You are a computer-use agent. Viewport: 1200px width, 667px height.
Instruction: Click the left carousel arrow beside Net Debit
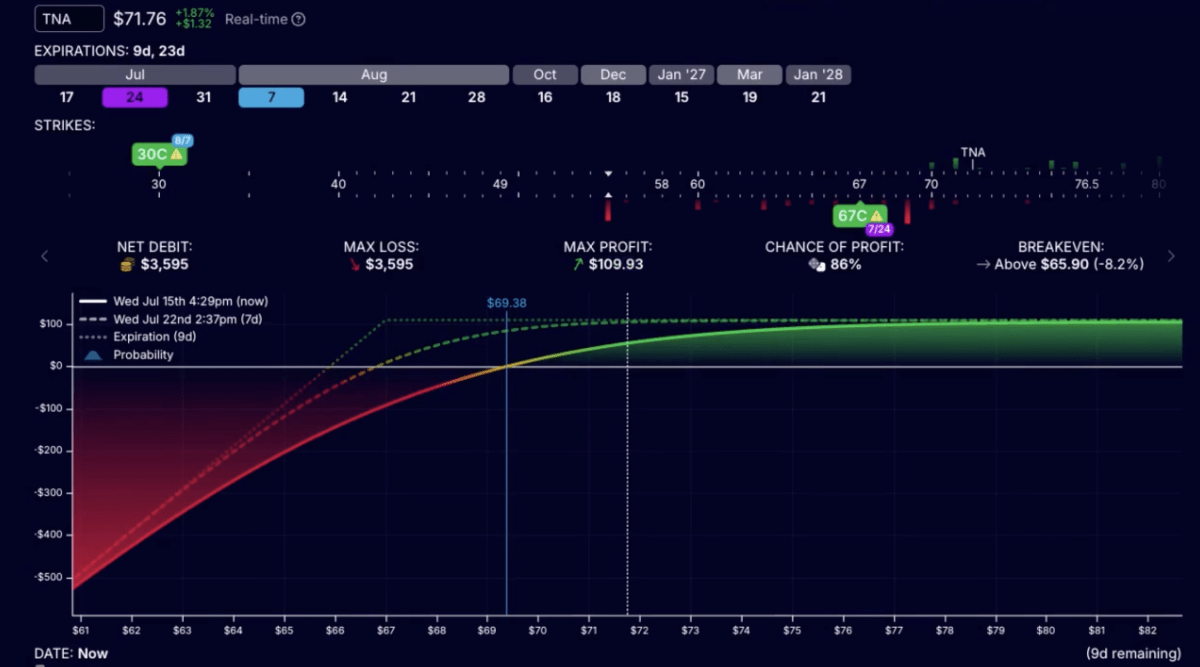(44, 256)
